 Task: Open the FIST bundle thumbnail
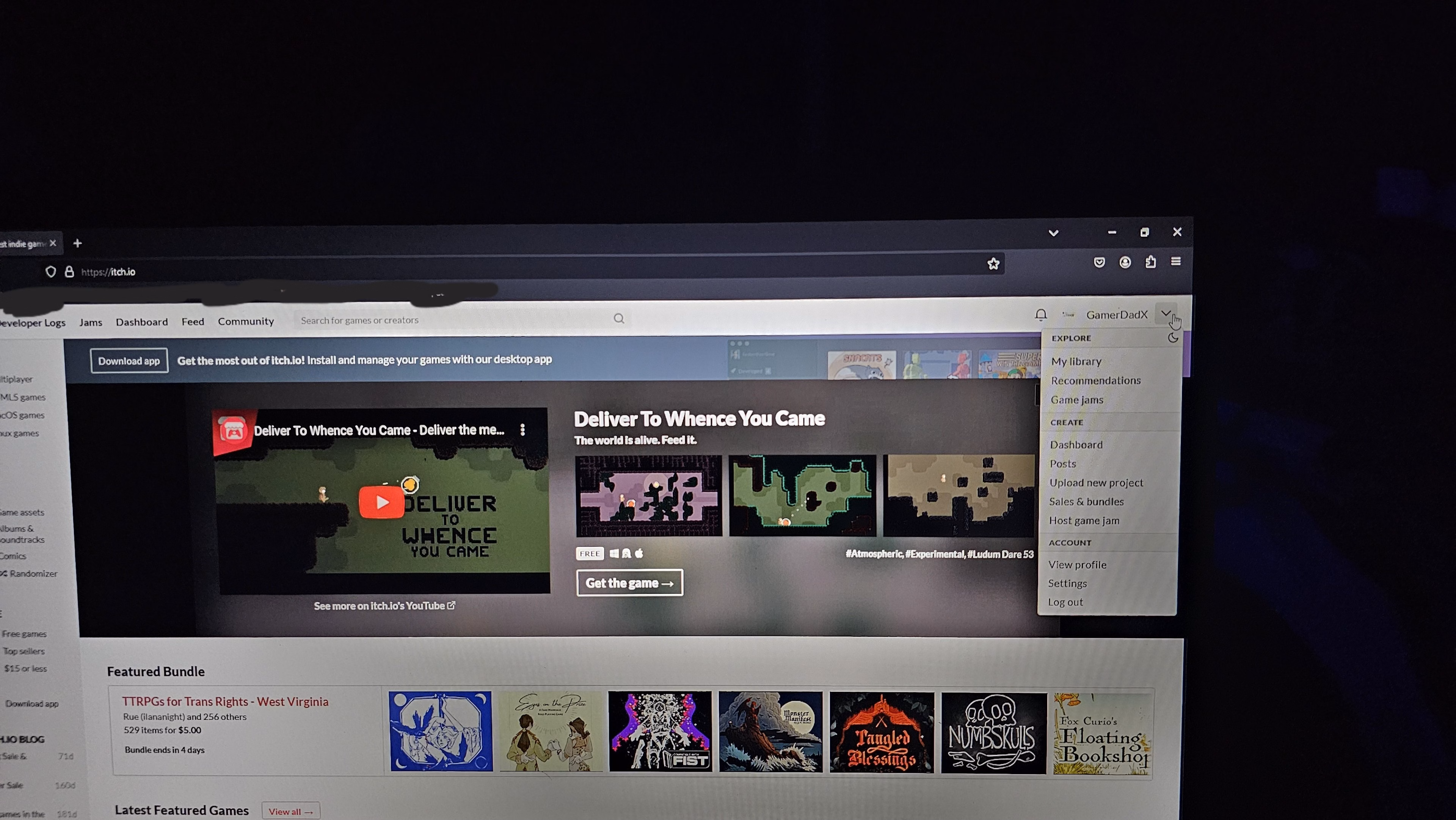coord(660,731)
